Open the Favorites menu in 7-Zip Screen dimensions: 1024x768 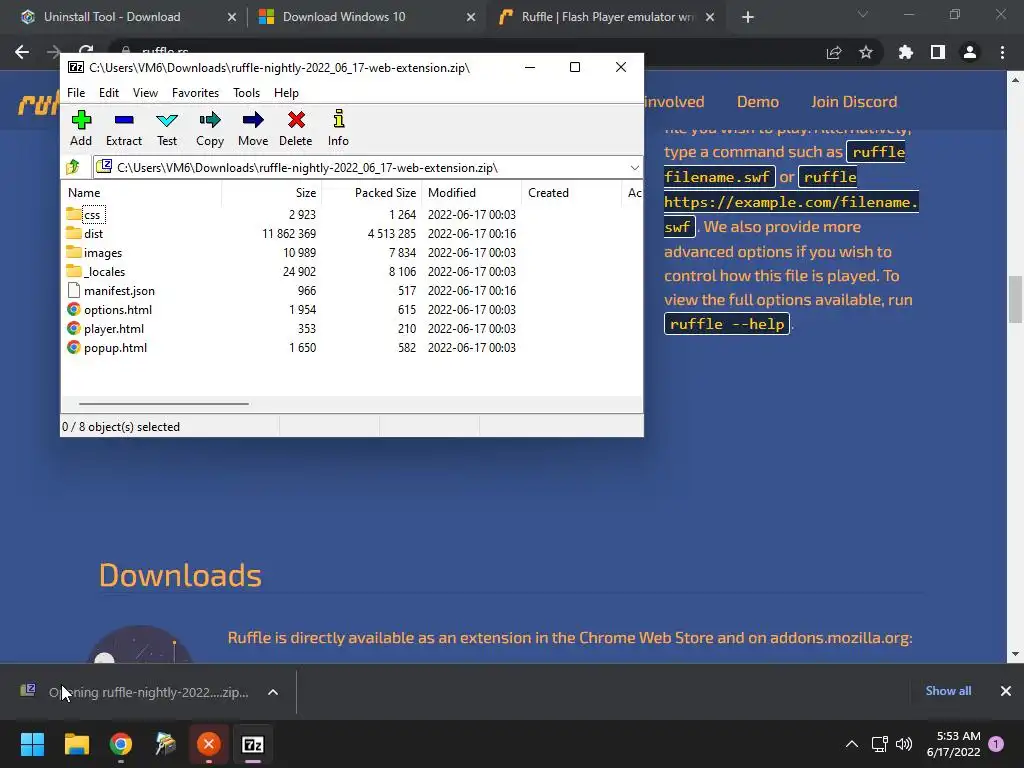point(195,93)
